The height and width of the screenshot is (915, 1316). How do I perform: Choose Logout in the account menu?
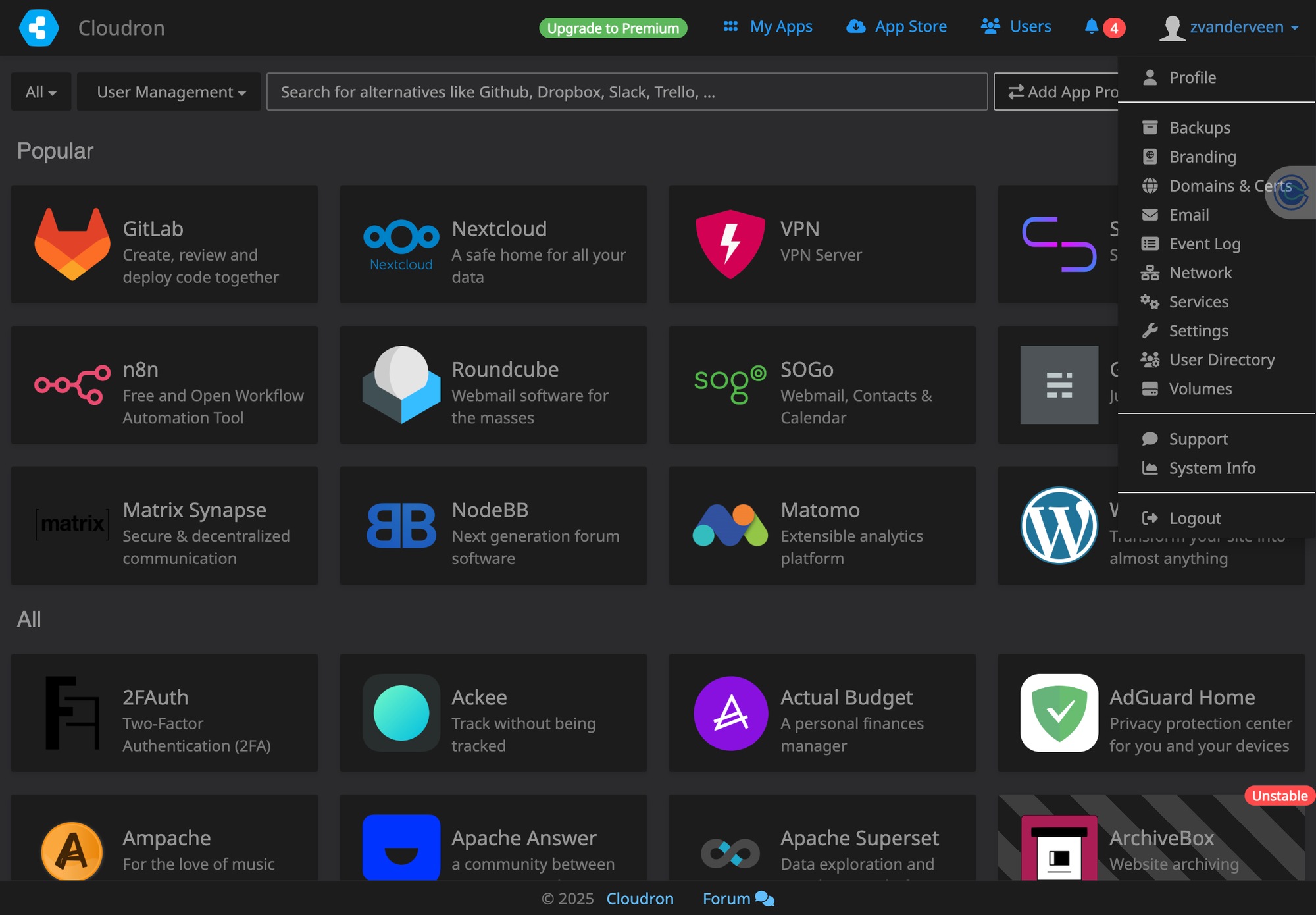tap(1194, 518)
